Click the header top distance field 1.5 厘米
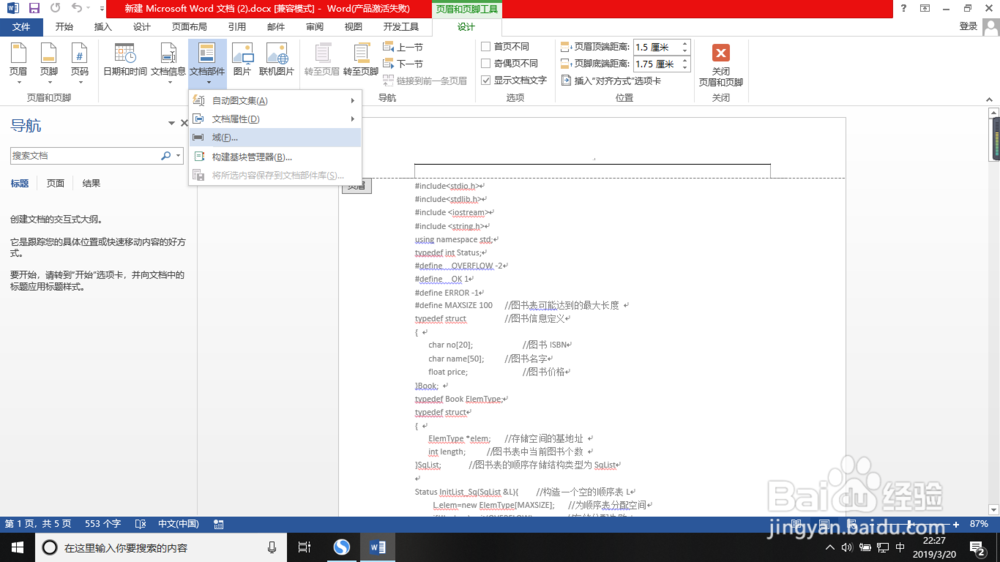The width and height of the screenshot is (1000, 562). tap(657, 47)
